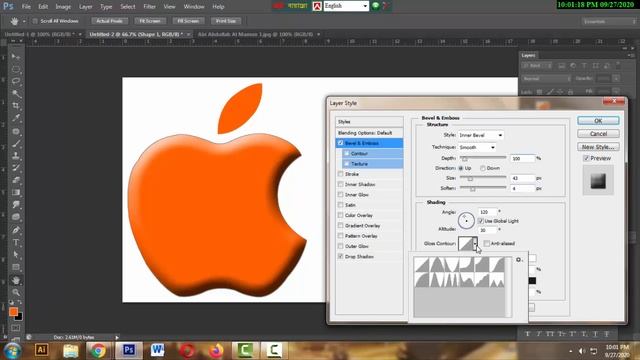
Task: Open Illustrator from the taskbar
Action: coord(41,350)
